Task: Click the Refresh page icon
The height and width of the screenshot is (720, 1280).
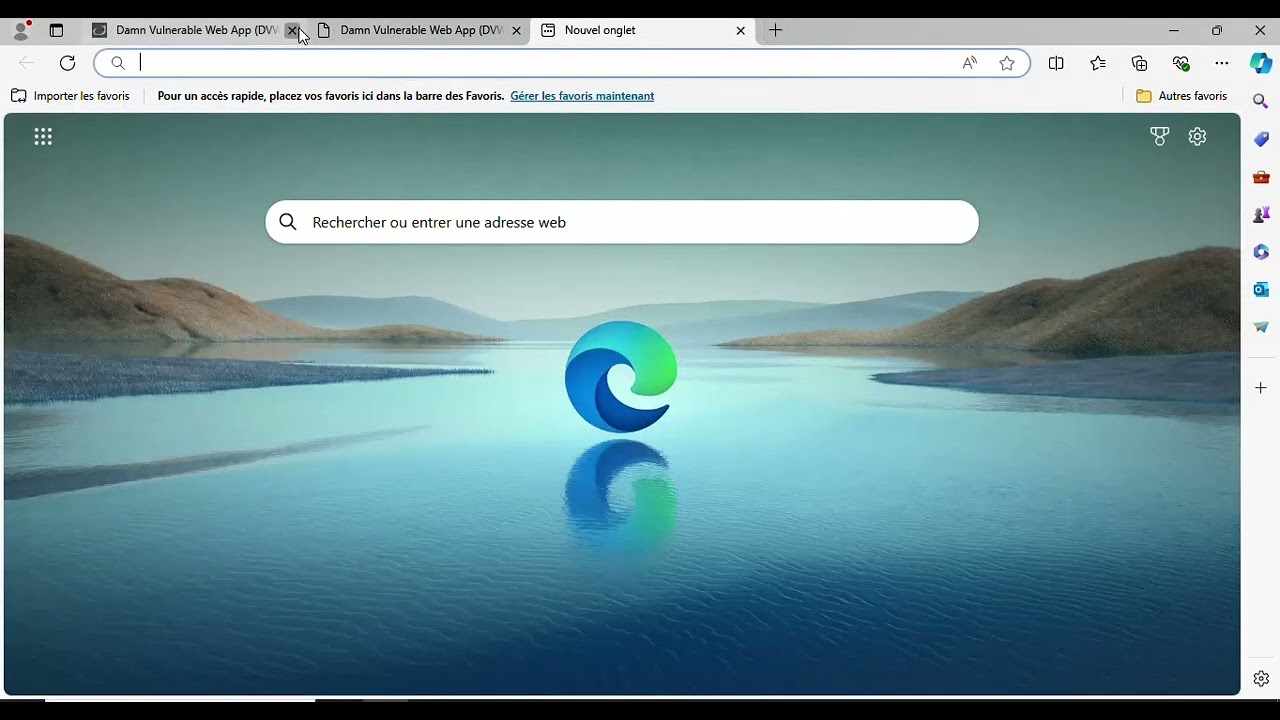Action: click(x=67, y=63)
